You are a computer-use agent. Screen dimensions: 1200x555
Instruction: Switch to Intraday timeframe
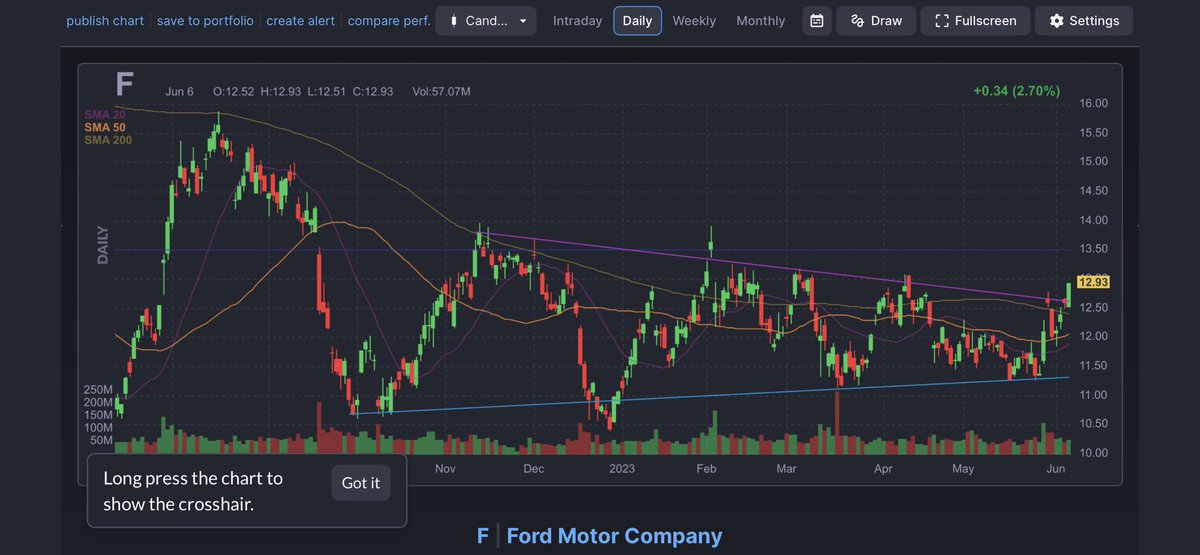[578, 21]
